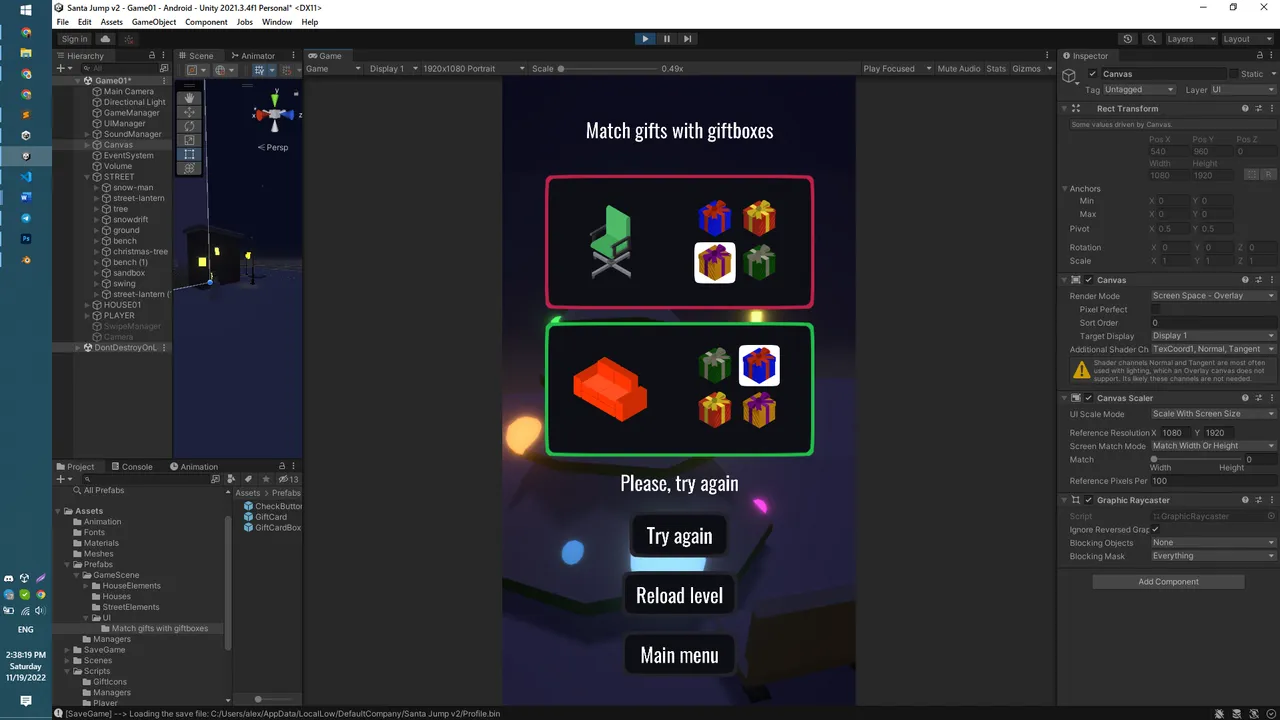Toggle Ignore Reversed Graphics checkbox

click(1156, 529)
